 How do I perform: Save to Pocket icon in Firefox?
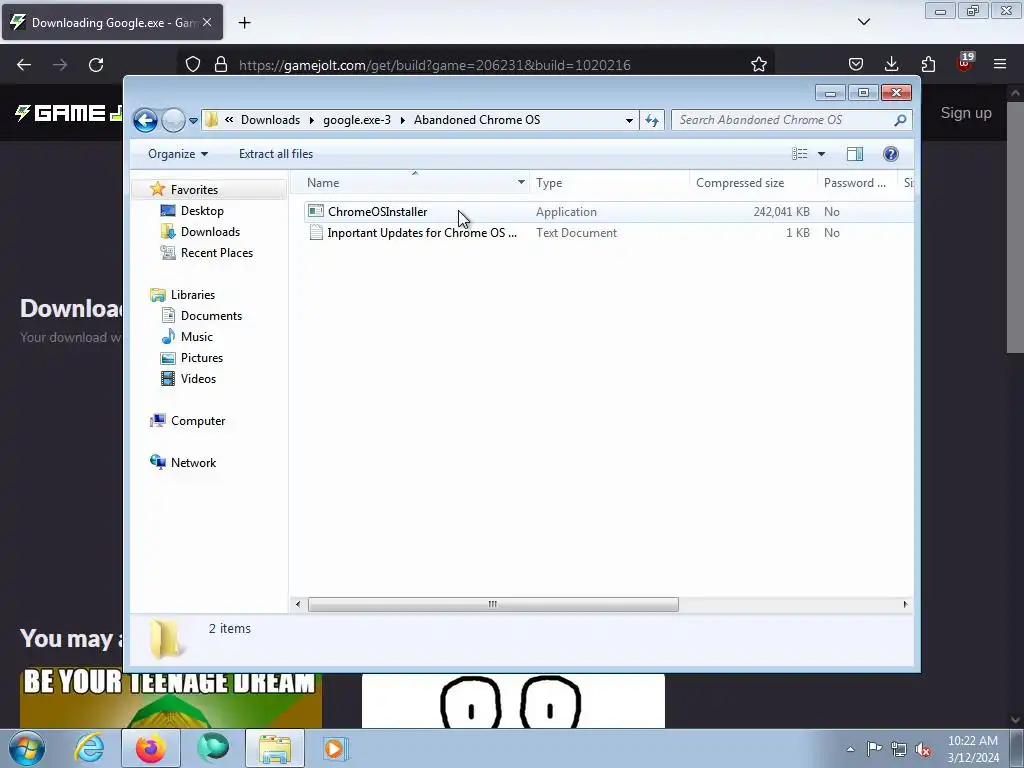(856, 65)
